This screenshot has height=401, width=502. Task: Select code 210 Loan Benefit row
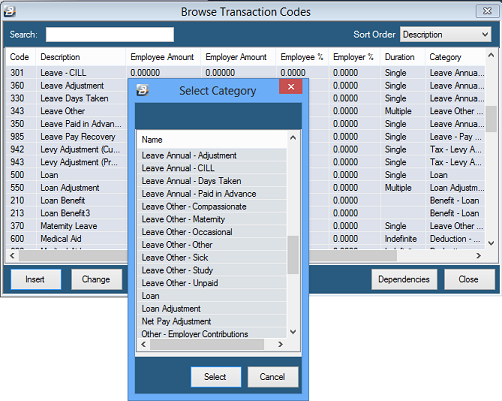67,200
